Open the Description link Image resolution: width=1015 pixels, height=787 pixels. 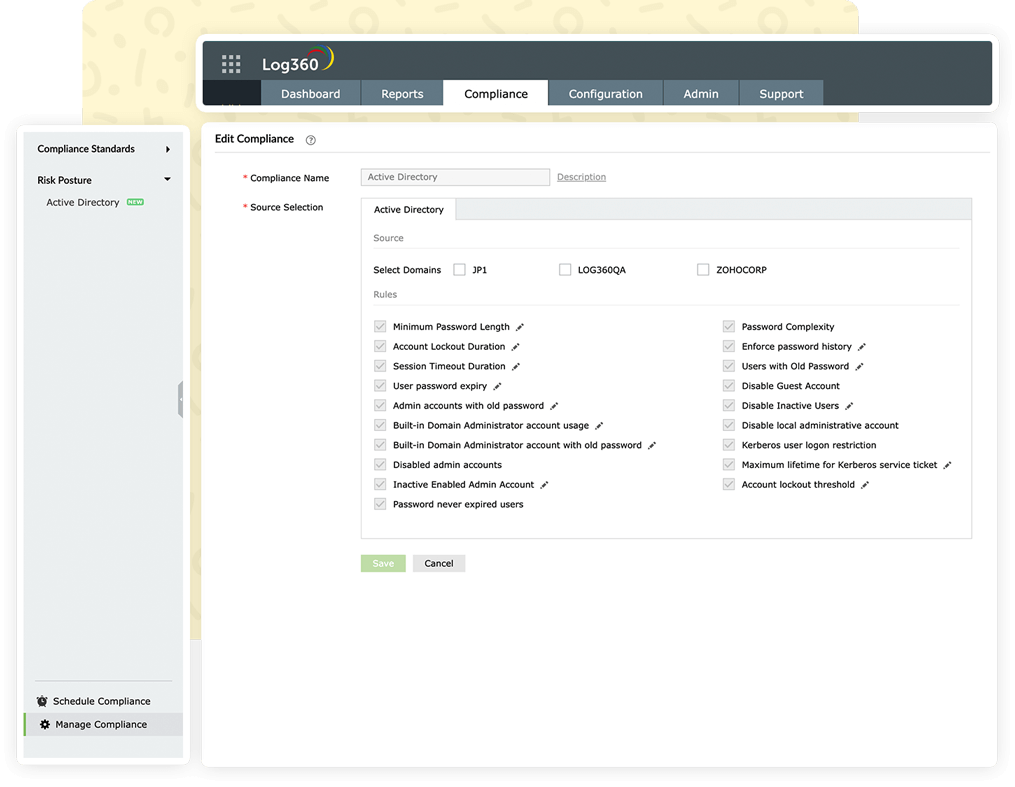click(x=581, y=177)
